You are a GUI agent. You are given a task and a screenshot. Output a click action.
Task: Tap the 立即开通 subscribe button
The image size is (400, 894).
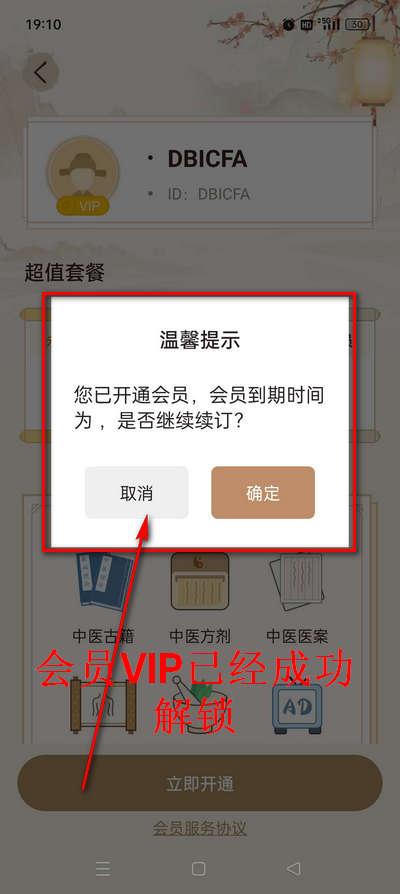tap(200, 783)
